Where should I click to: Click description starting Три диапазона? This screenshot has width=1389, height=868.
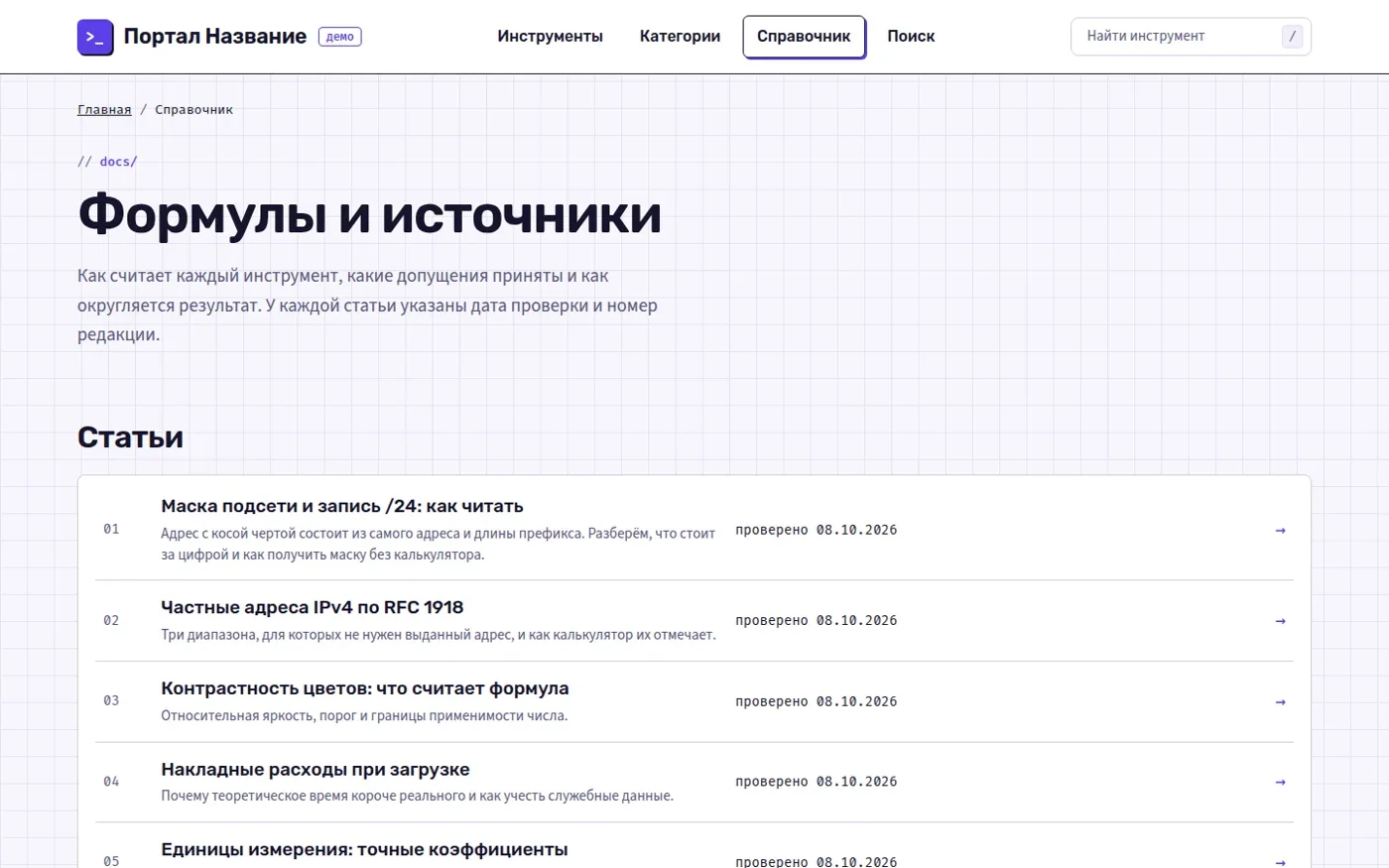[438, 635]
